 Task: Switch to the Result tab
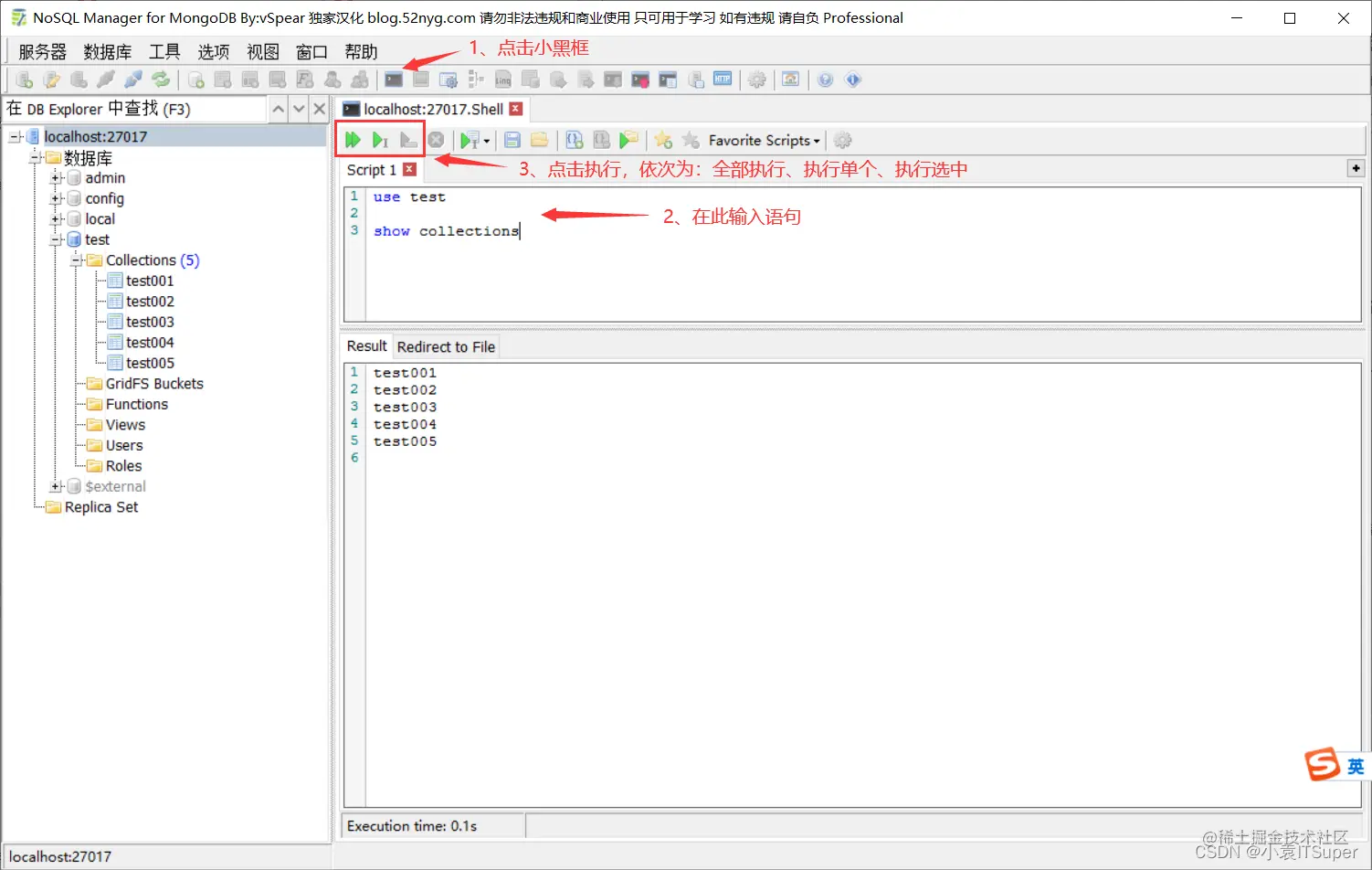[367, 346]
